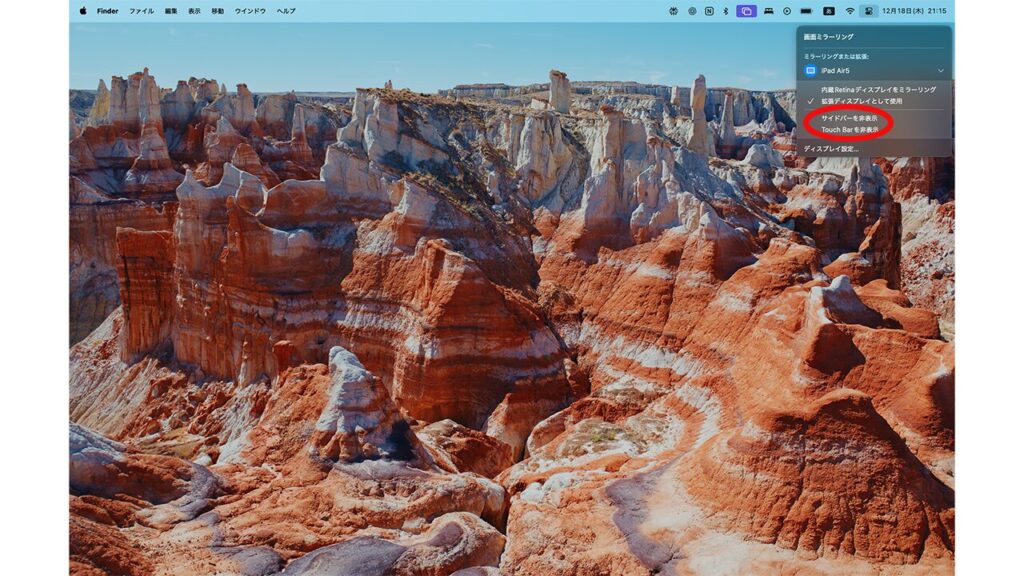Open the ヘルプ menu

tap(286, 11)
